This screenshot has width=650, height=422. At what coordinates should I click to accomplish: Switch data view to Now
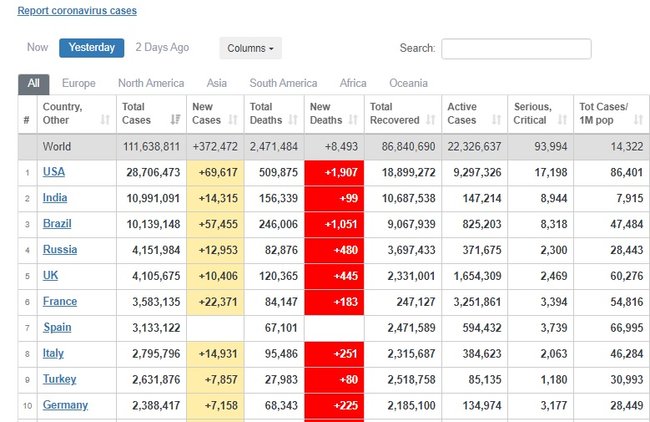coord(37,47)
